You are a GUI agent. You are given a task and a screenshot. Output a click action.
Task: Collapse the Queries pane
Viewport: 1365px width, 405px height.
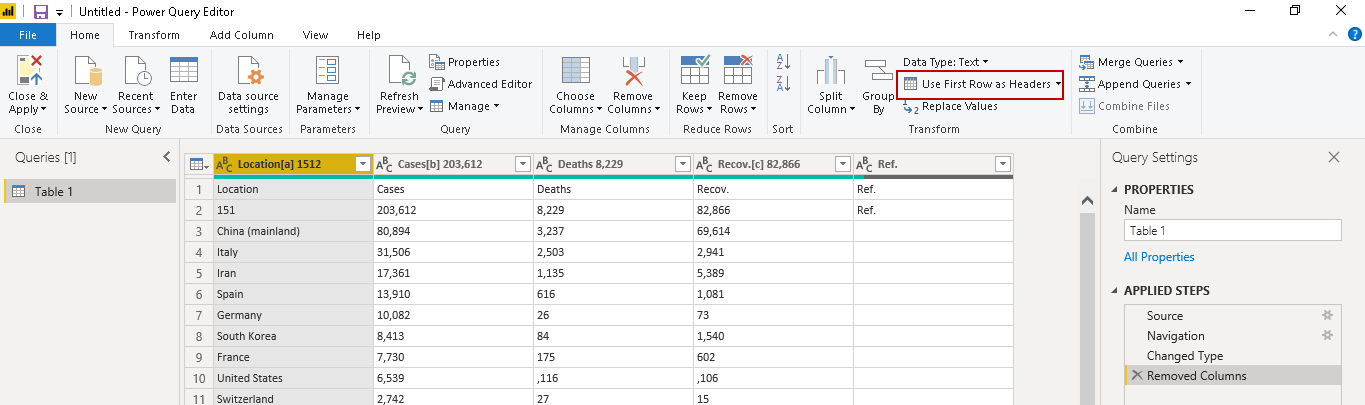pos(167,157)
